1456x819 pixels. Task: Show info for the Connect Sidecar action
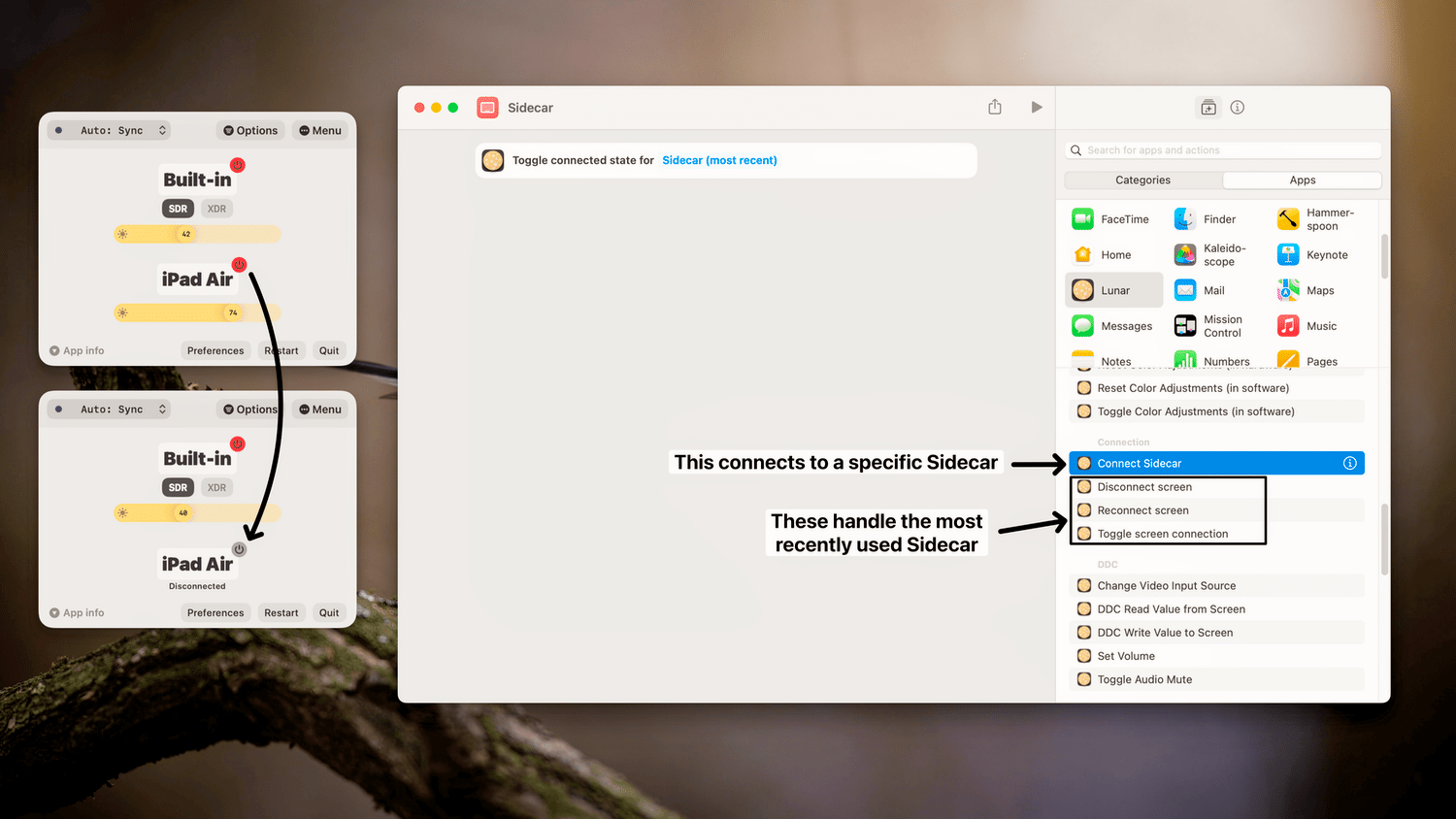pyautogui.click(x=1350, y=463)
